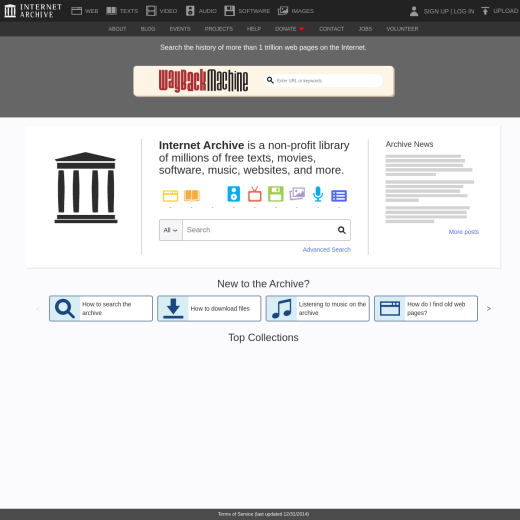This screenshot has height=520, width=520.
Task: Click the green floppy disk software icon
Action: coord(276,194)
